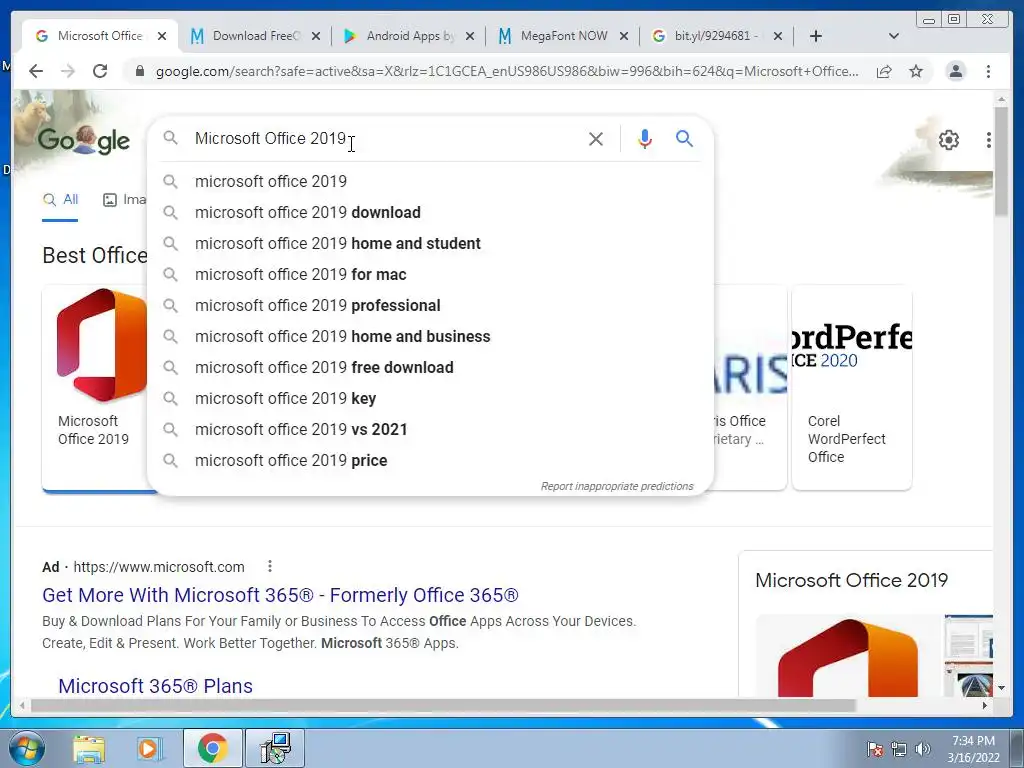Choose suggestion "microsoft office 2019 for mac"
The height and width of the screenshot is (768, 1024).
(x=430, y=274)
